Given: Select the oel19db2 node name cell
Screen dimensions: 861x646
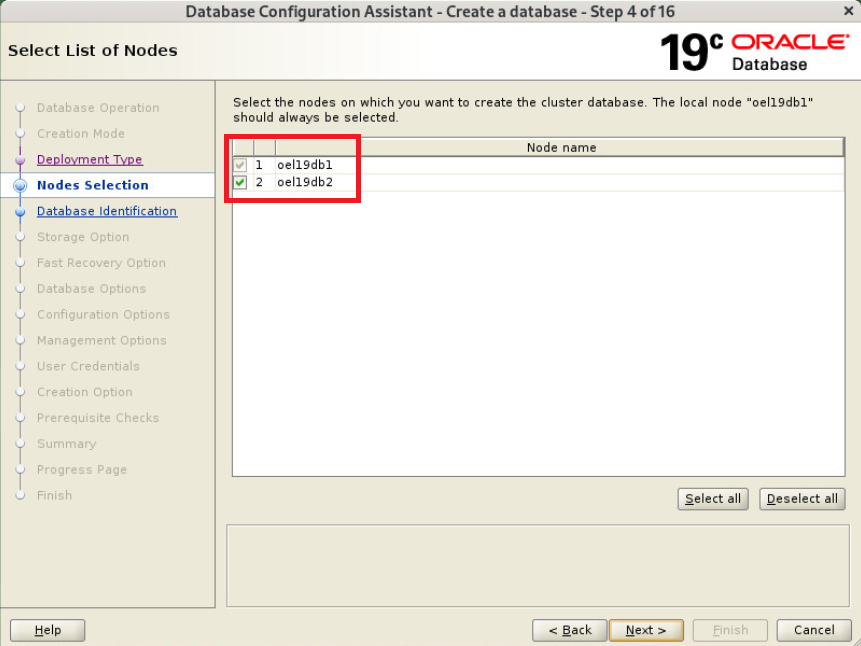Looking at the screenshot, I should pos(560,182).
